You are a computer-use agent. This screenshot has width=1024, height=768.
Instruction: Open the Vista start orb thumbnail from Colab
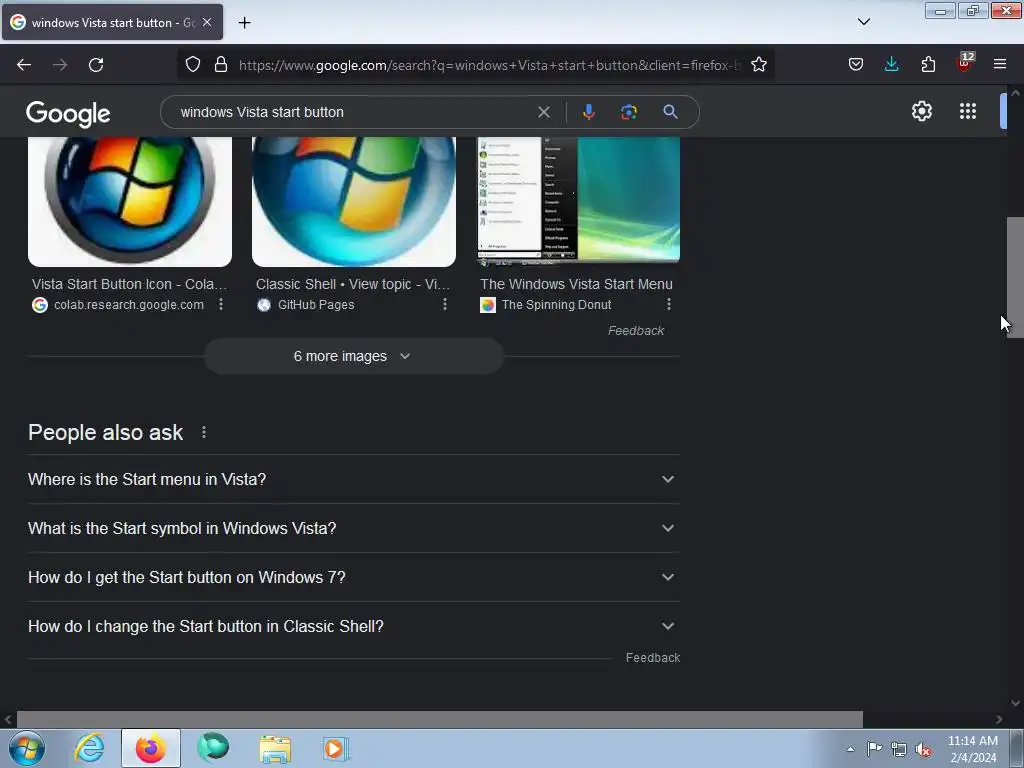coord(130,202)
